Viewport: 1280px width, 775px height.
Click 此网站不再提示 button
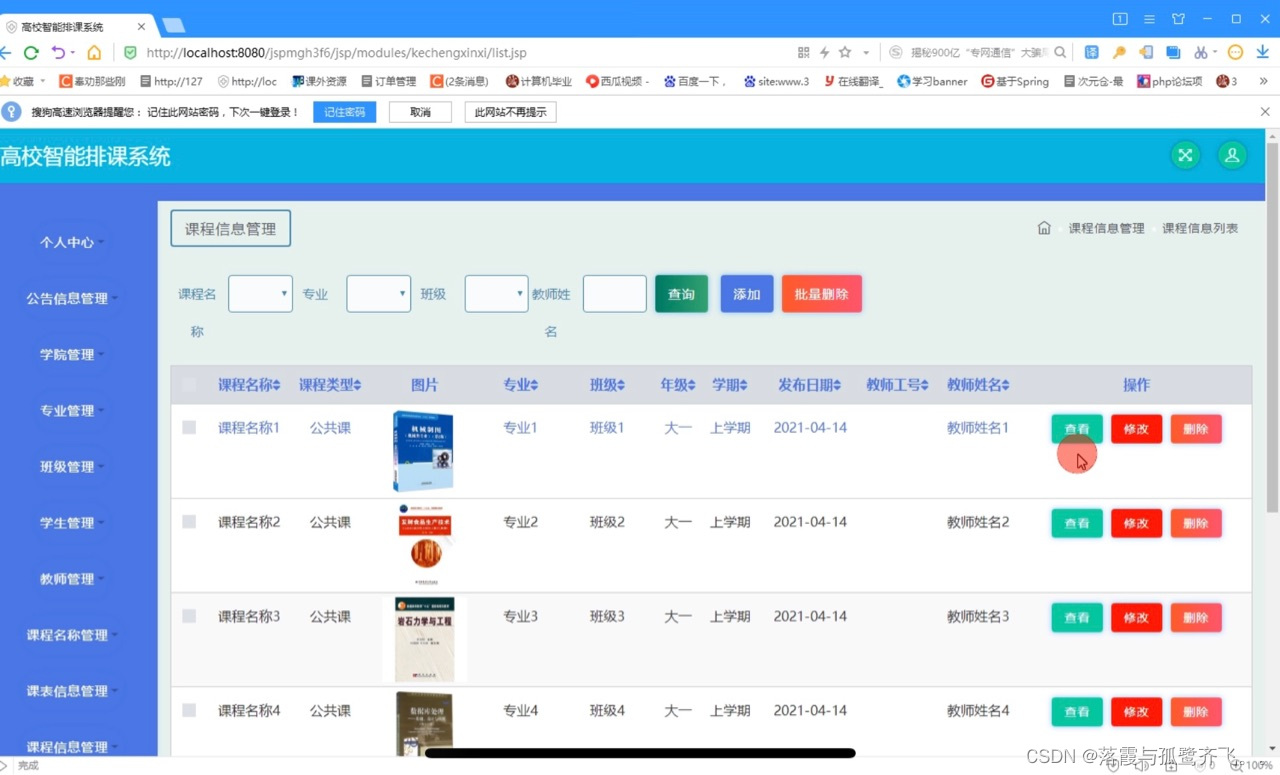[x=510, y=112]
